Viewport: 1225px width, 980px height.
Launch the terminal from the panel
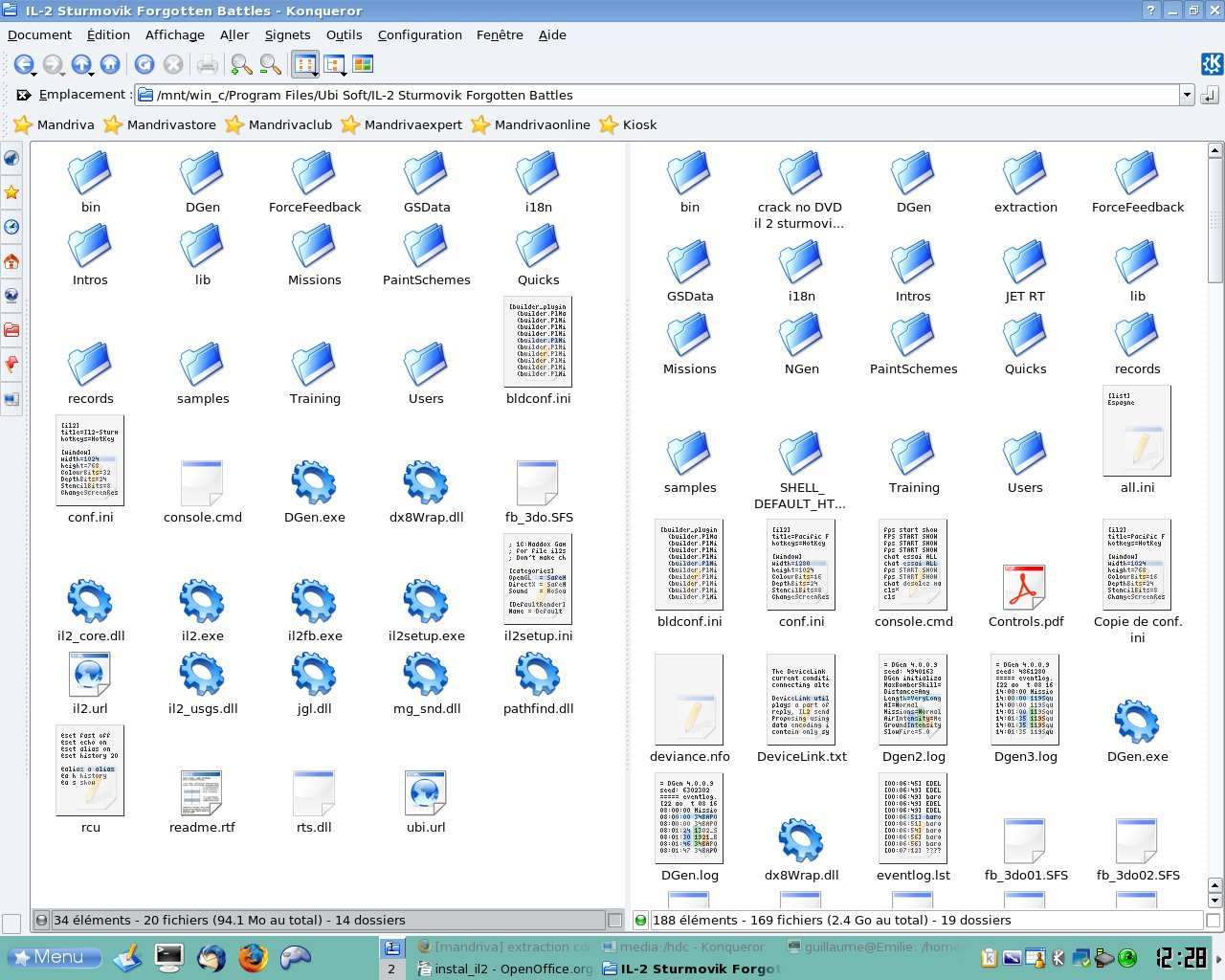coord(169,956)
